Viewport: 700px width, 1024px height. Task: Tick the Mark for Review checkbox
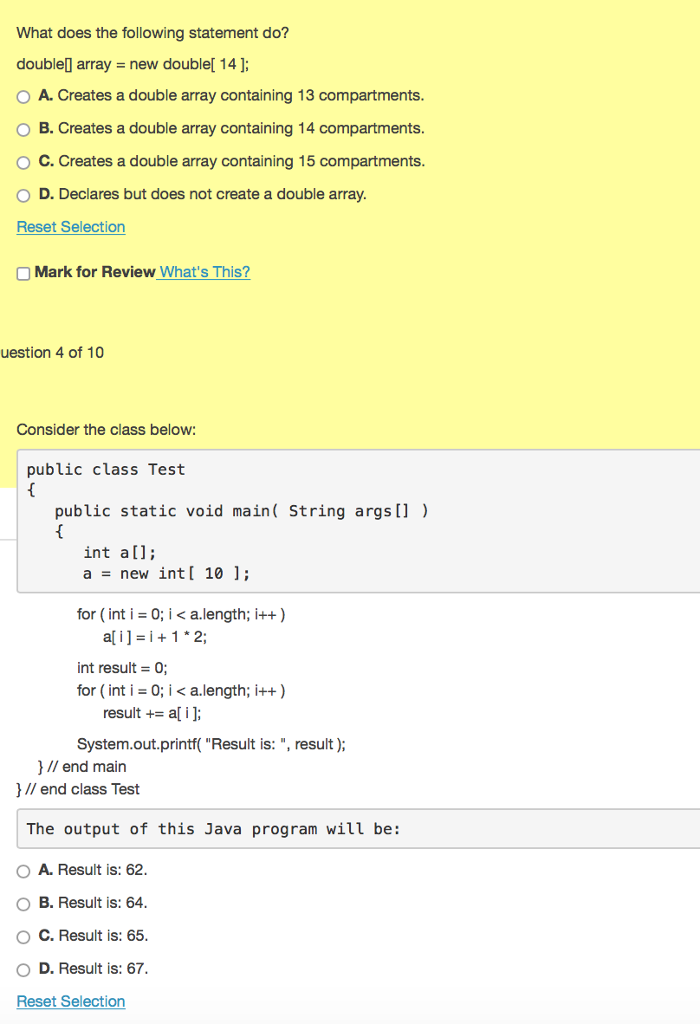point(24,273)
